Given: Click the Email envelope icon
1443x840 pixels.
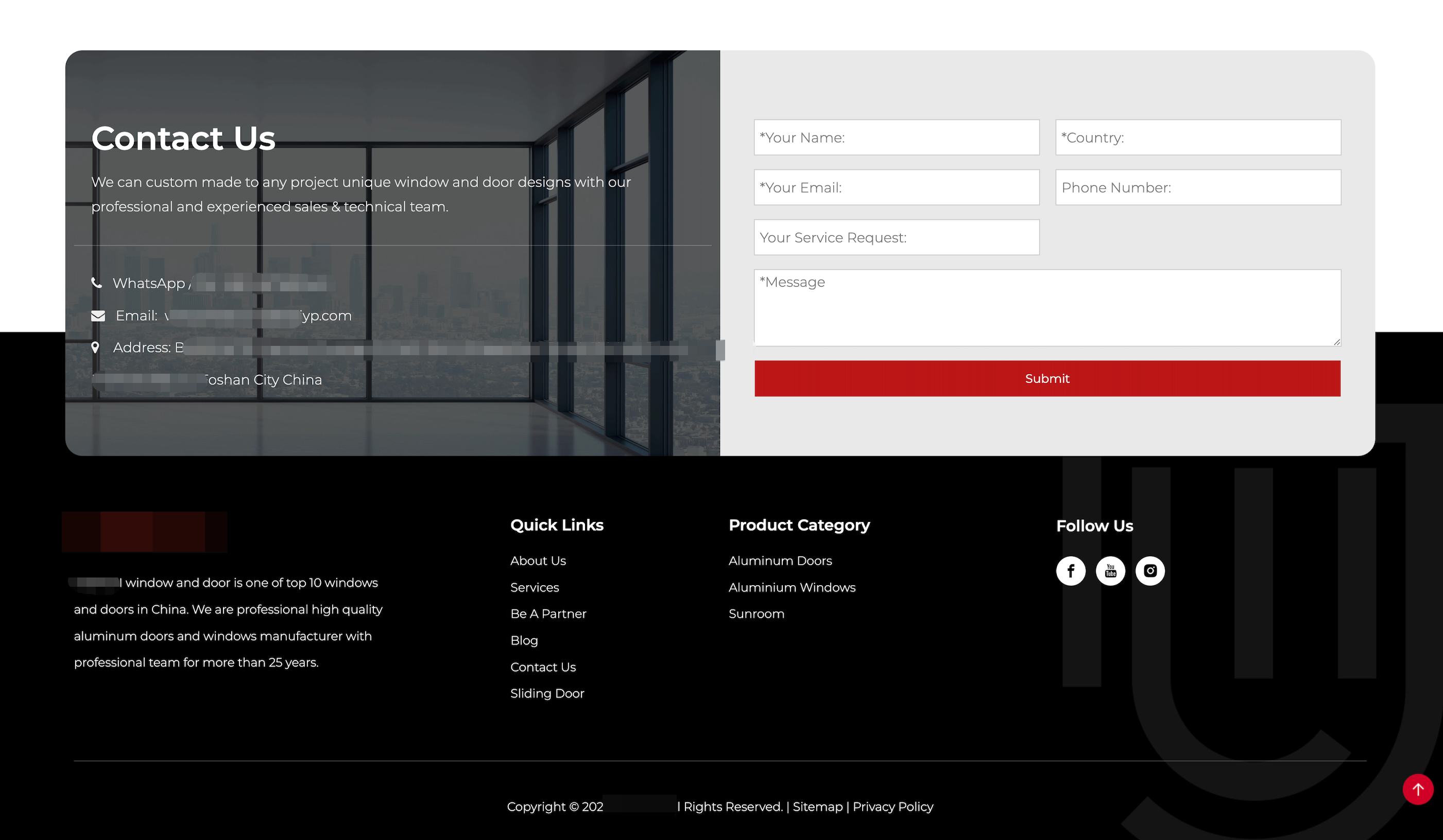Looking at the screenshot, I should [98, 316].
